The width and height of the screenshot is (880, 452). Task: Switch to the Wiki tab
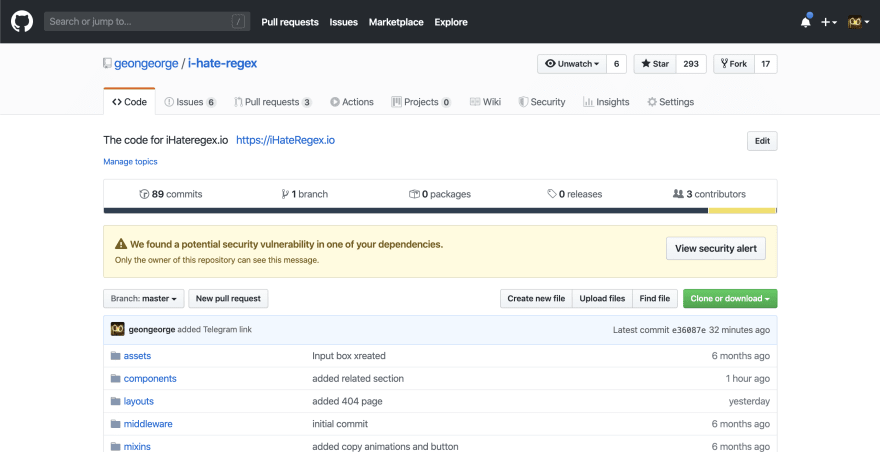pos(485,102)
